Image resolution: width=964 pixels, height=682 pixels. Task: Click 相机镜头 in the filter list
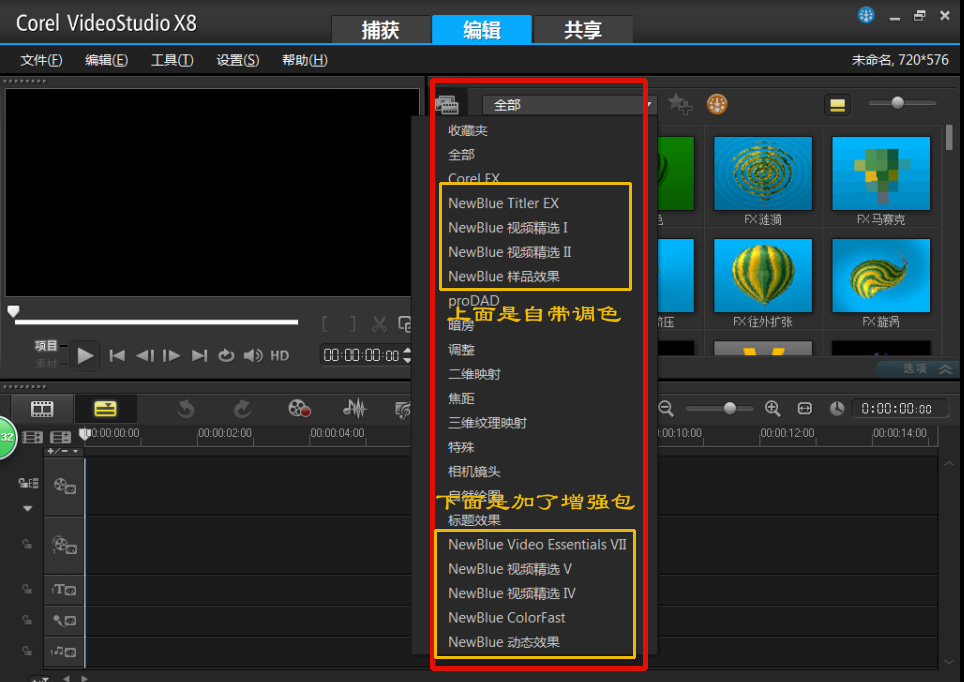pos(474,472)
